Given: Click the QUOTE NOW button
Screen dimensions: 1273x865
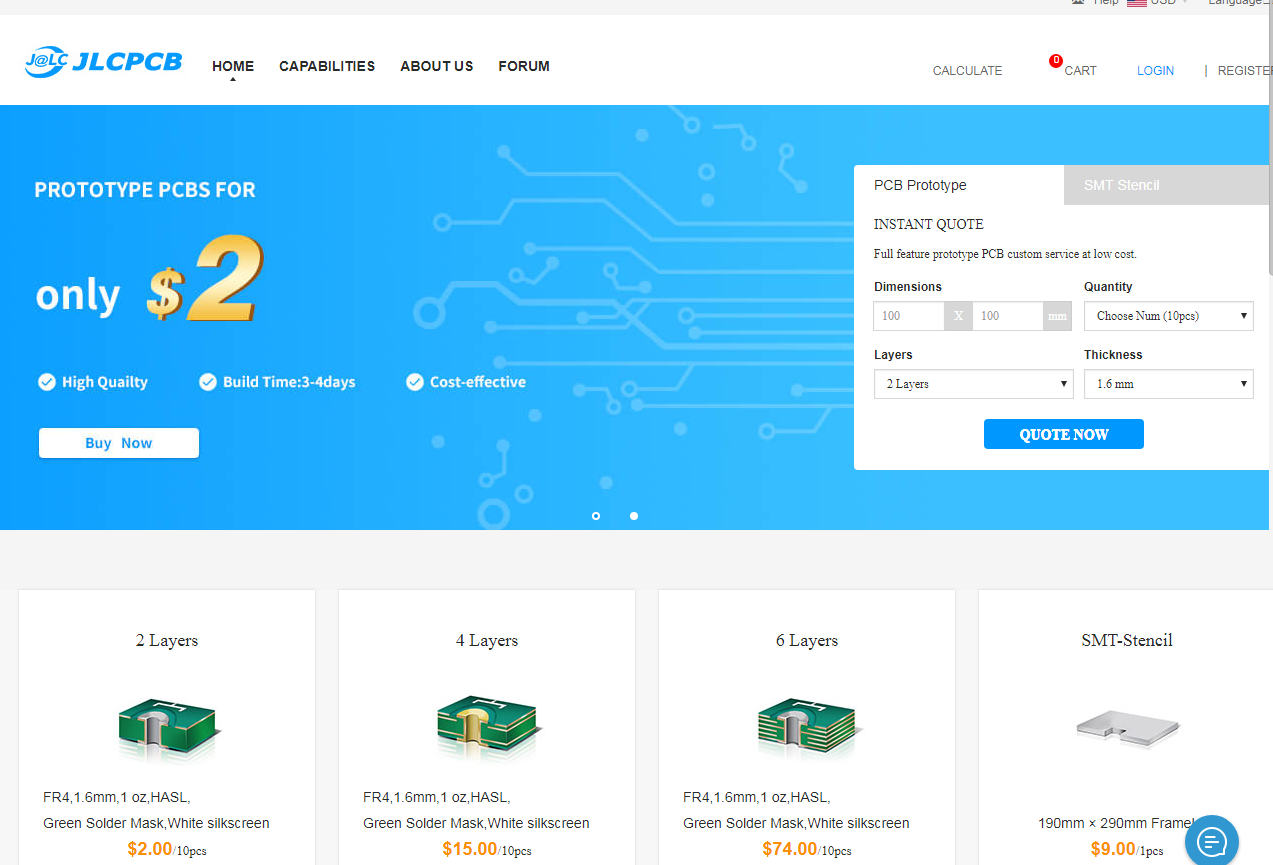Looking at the screenshot, I should pos(1063,434).
